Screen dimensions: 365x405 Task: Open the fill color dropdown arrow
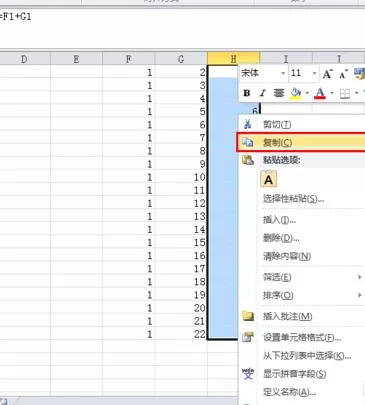pyautogui.click(x=307, y=93)
